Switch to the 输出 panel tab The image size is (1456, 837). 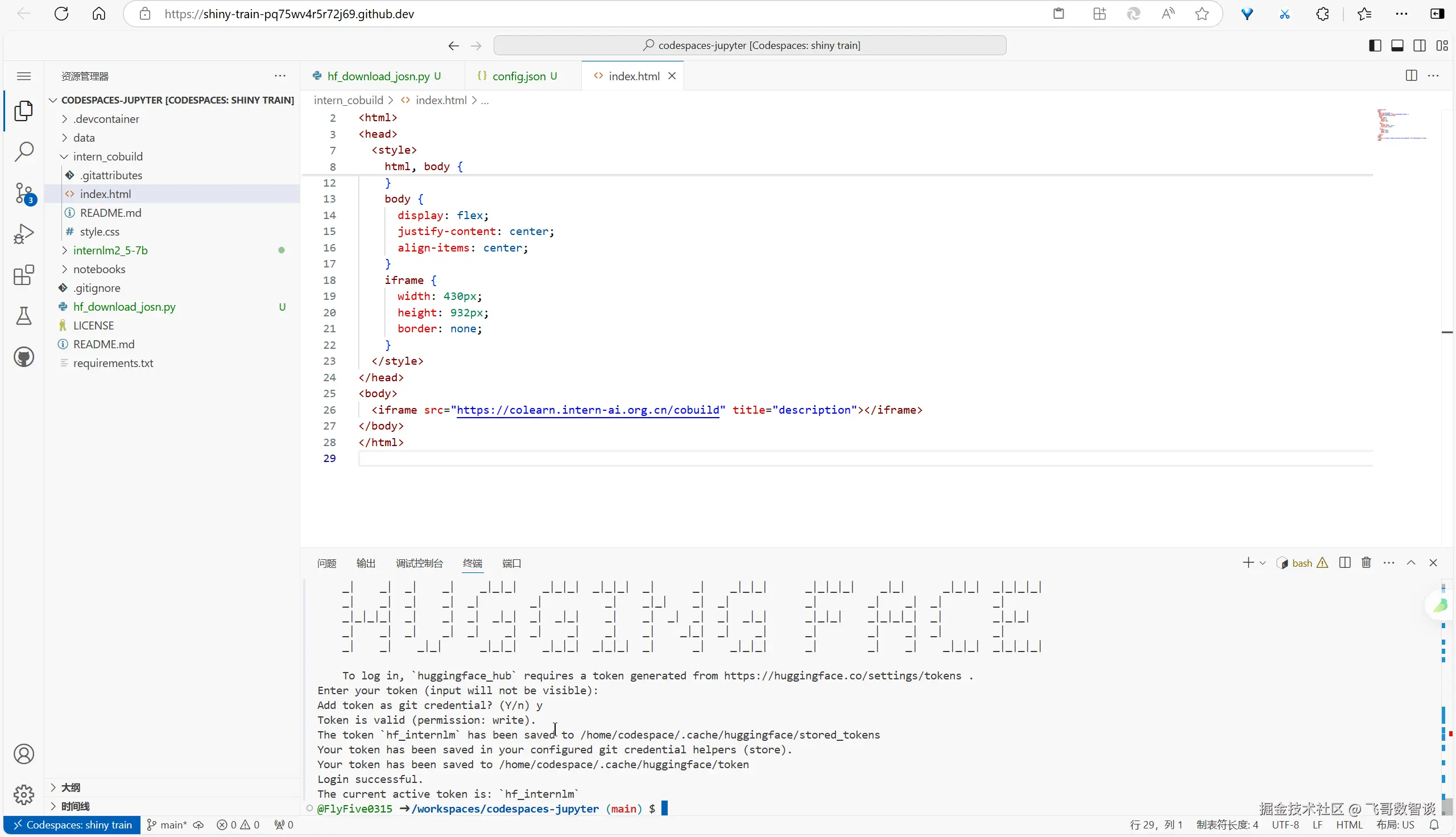(x=366, y=563)
